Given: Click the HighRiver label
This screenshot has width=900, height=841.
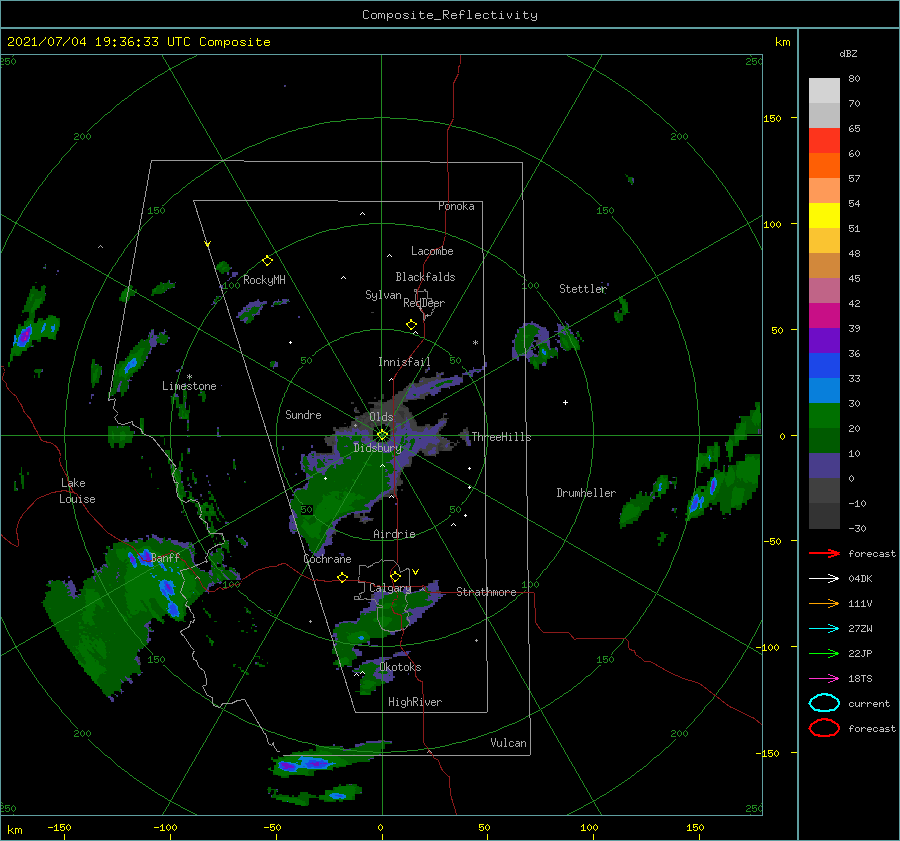Looking at the screenshot, I should coord(415,702).
